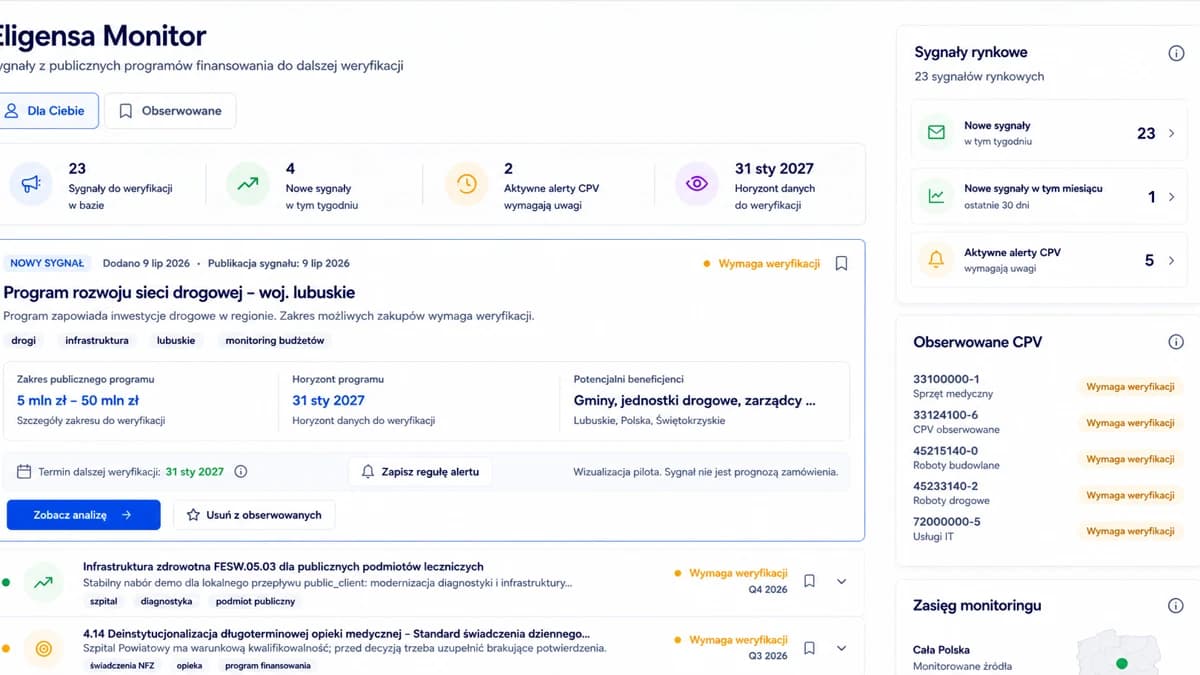This screenshot has width=1200, height=675.
Task: Open info icon in Zasięg monitoringu panel
Action: pyautogui.click(x=1176, y=606)
